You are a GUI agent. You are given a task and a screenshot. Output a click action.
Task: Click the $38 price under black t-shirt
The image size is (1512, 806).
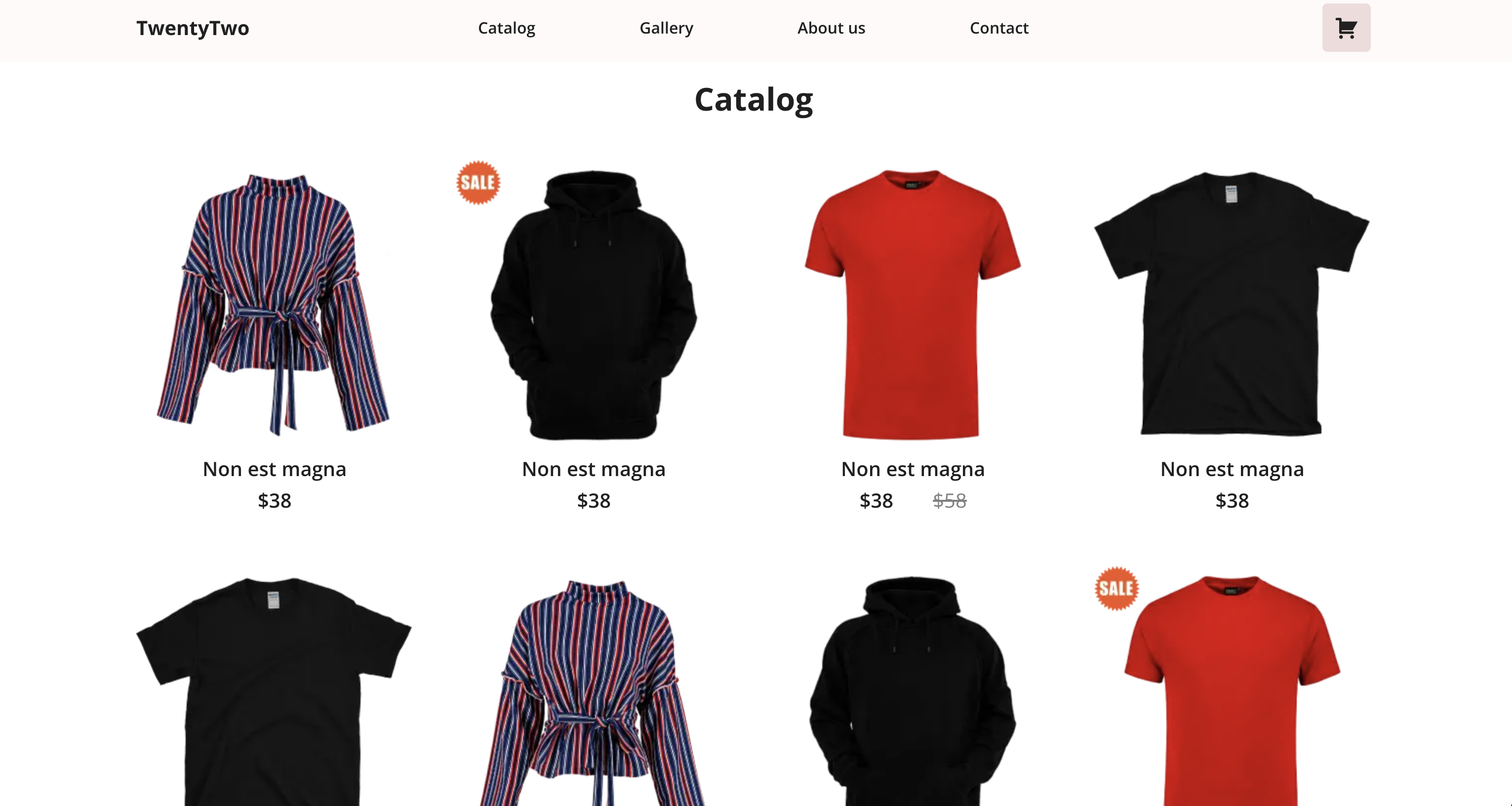point(1232,501)
